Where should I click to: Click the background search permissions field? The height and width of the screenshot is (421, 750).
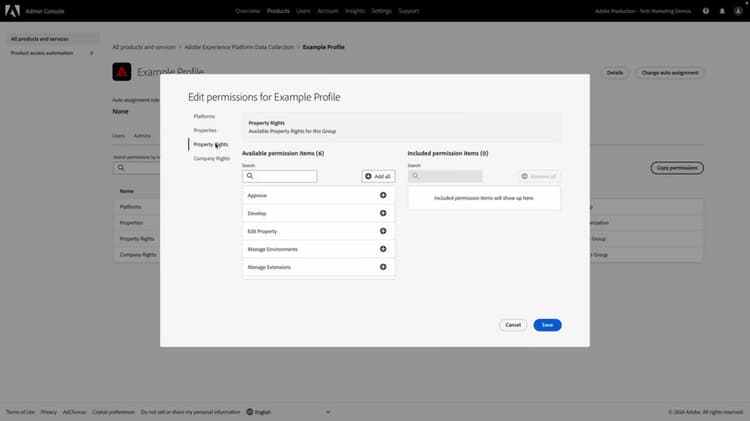137,168
